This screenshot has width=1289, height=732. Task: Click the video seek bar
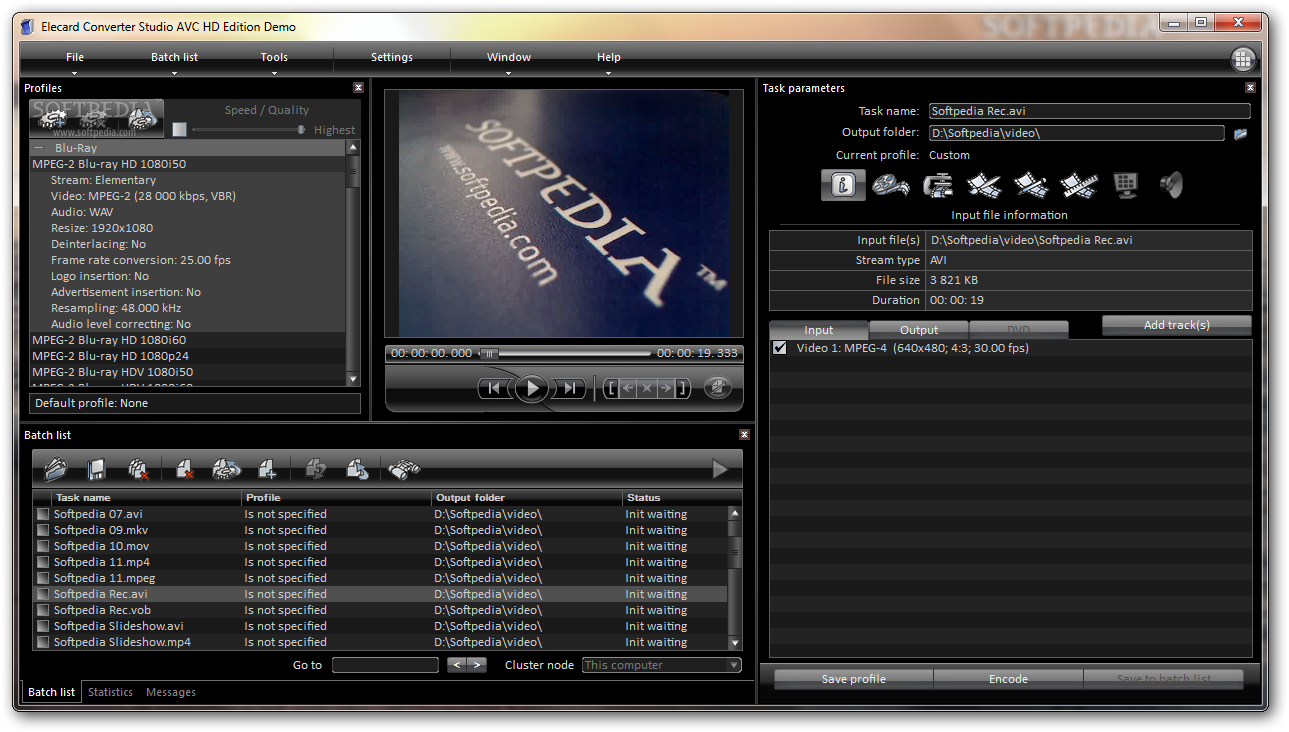pyautogui.click(x=565, y=353)
